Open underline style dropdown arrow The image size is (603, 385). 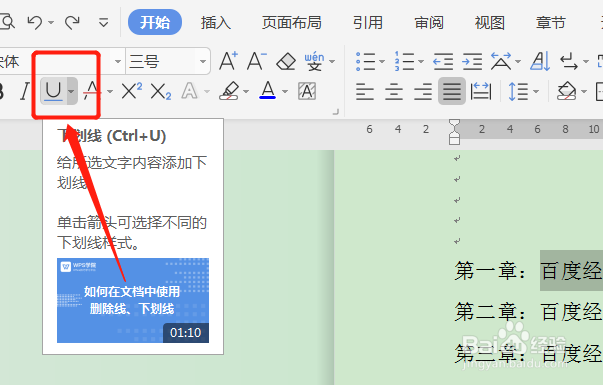(72, 91)
